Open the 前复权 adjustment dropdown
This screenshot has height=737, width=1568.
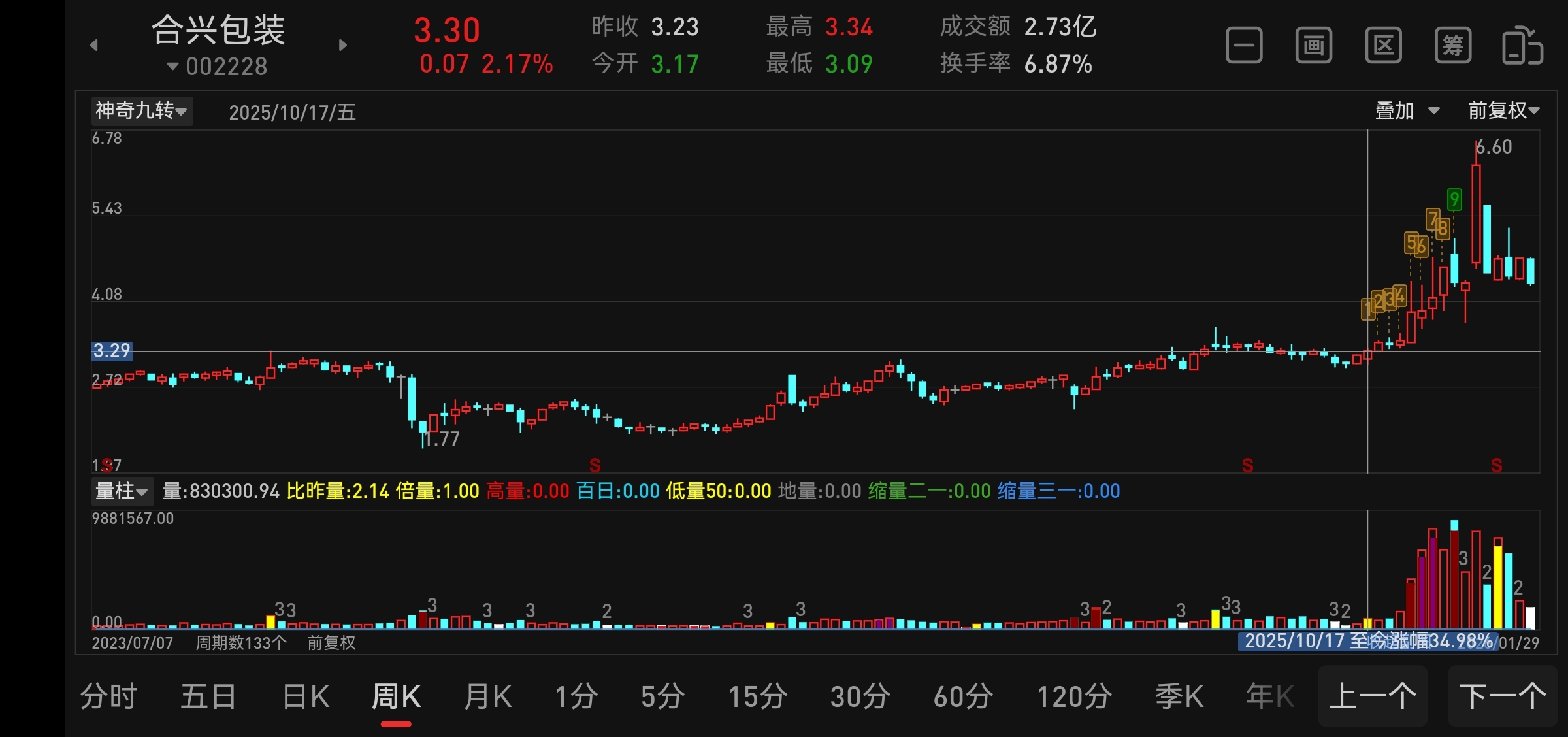(x=1503, y=110)
